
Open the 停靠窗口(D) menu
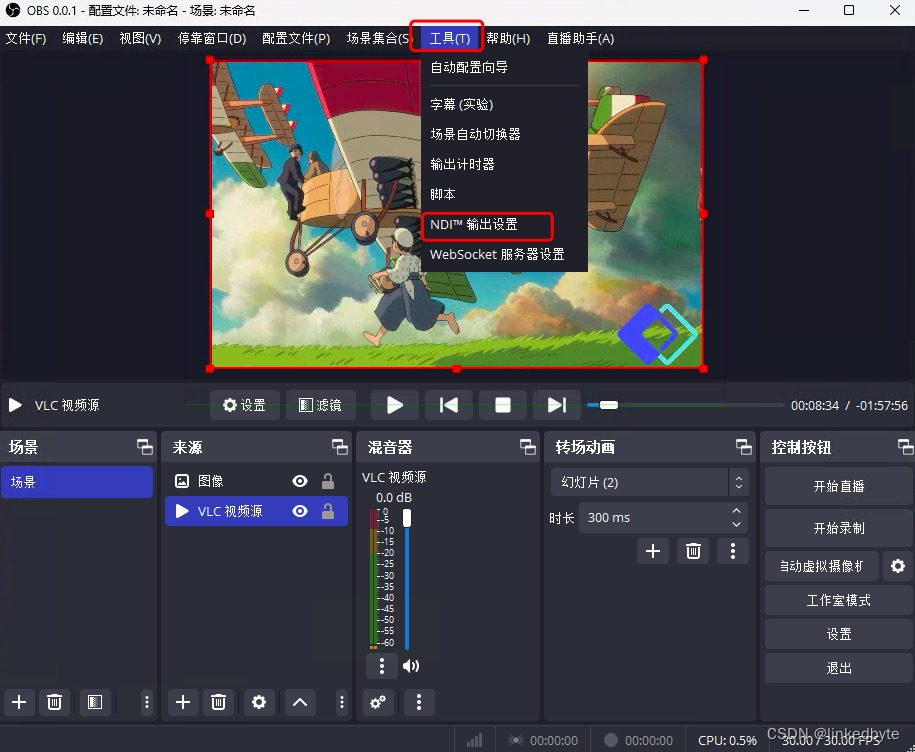point(212,39)
